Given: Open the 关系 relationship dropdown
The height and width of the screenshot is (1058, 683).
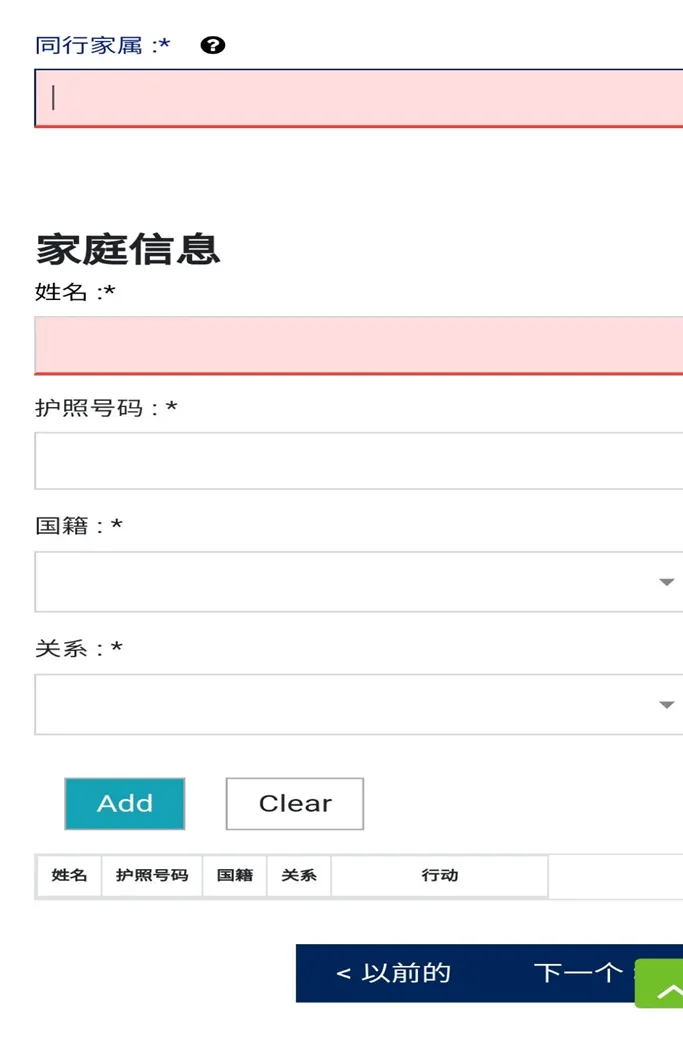Looking at the screenshot, I should coord(350,704).
